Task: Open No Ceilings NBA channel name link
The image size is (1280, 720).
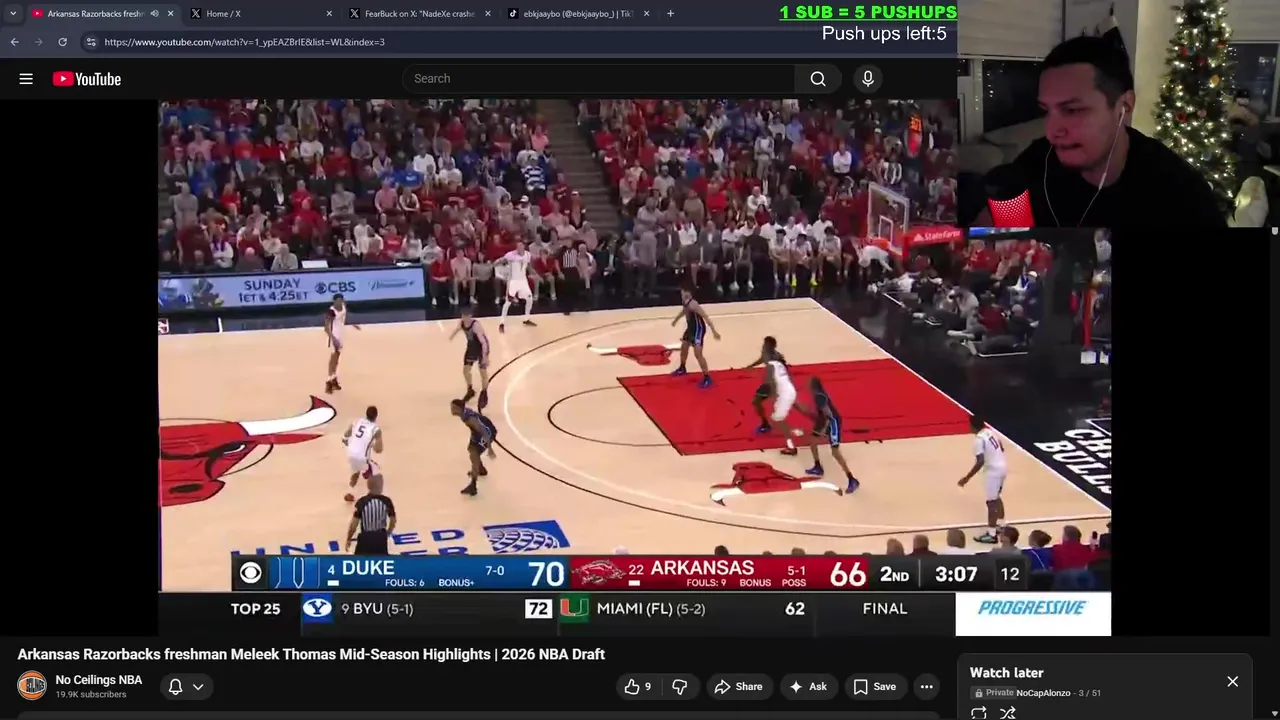Action: [99, 680]
